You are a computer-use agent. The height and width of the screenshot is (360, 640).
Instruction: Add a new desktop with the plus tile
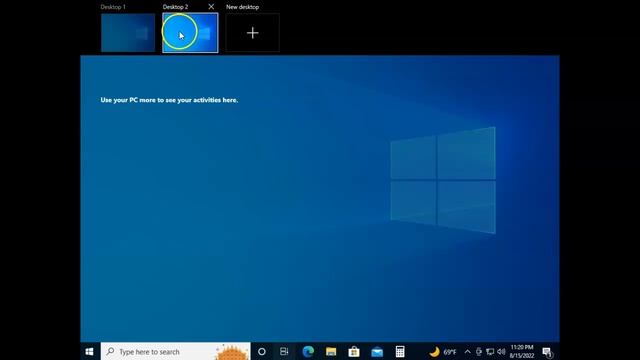(253, 33)
